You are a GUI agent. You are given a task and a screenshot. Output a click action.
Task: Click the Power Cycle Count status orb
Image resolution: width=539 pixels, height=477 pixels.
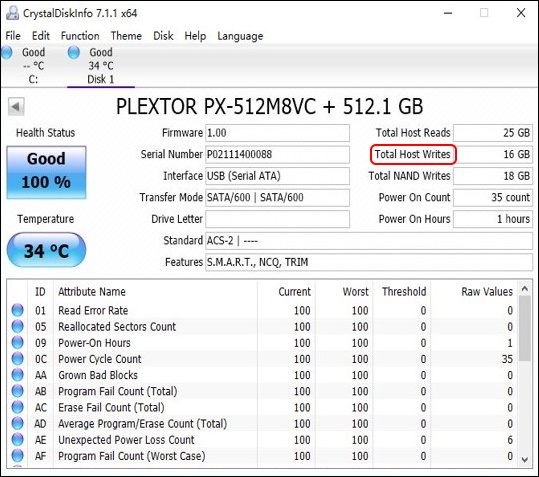(17, 358)
